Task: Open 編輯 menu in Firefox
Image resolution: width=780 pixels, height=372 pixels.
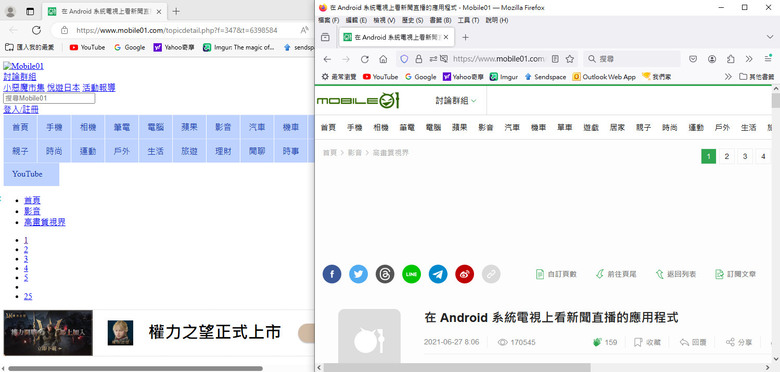Action: 356,20
